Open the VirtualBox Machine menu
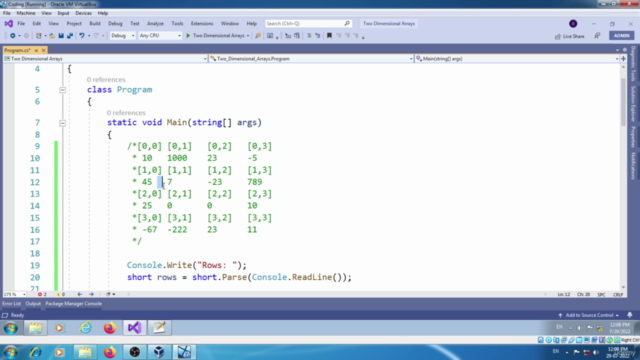Image resolution: width=640 pixels, height=360 pixels. click(26, 13)
